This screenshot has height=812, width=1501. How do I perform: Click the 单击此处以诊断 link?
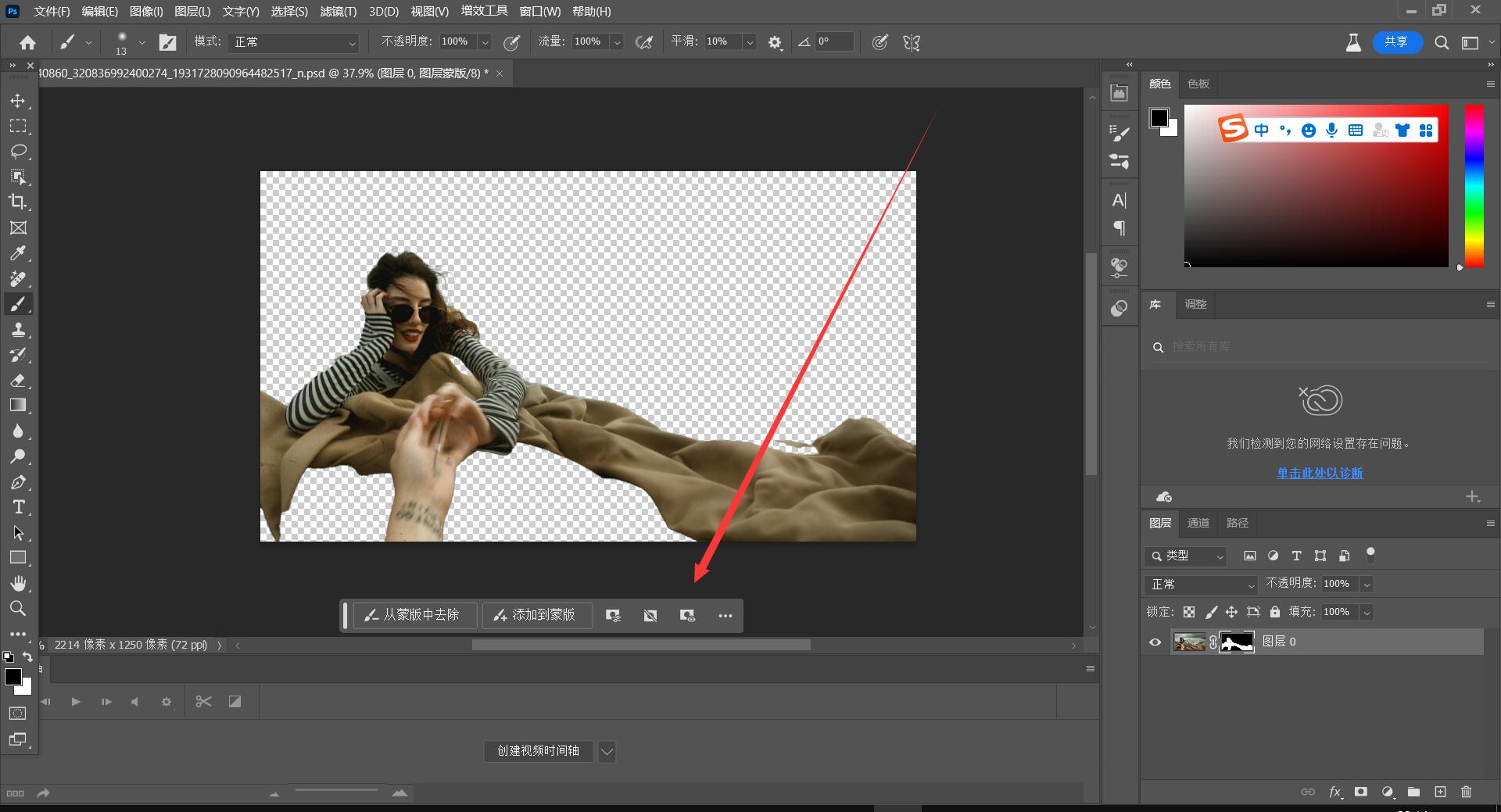pyautogui.click(x=1320, y=473)
